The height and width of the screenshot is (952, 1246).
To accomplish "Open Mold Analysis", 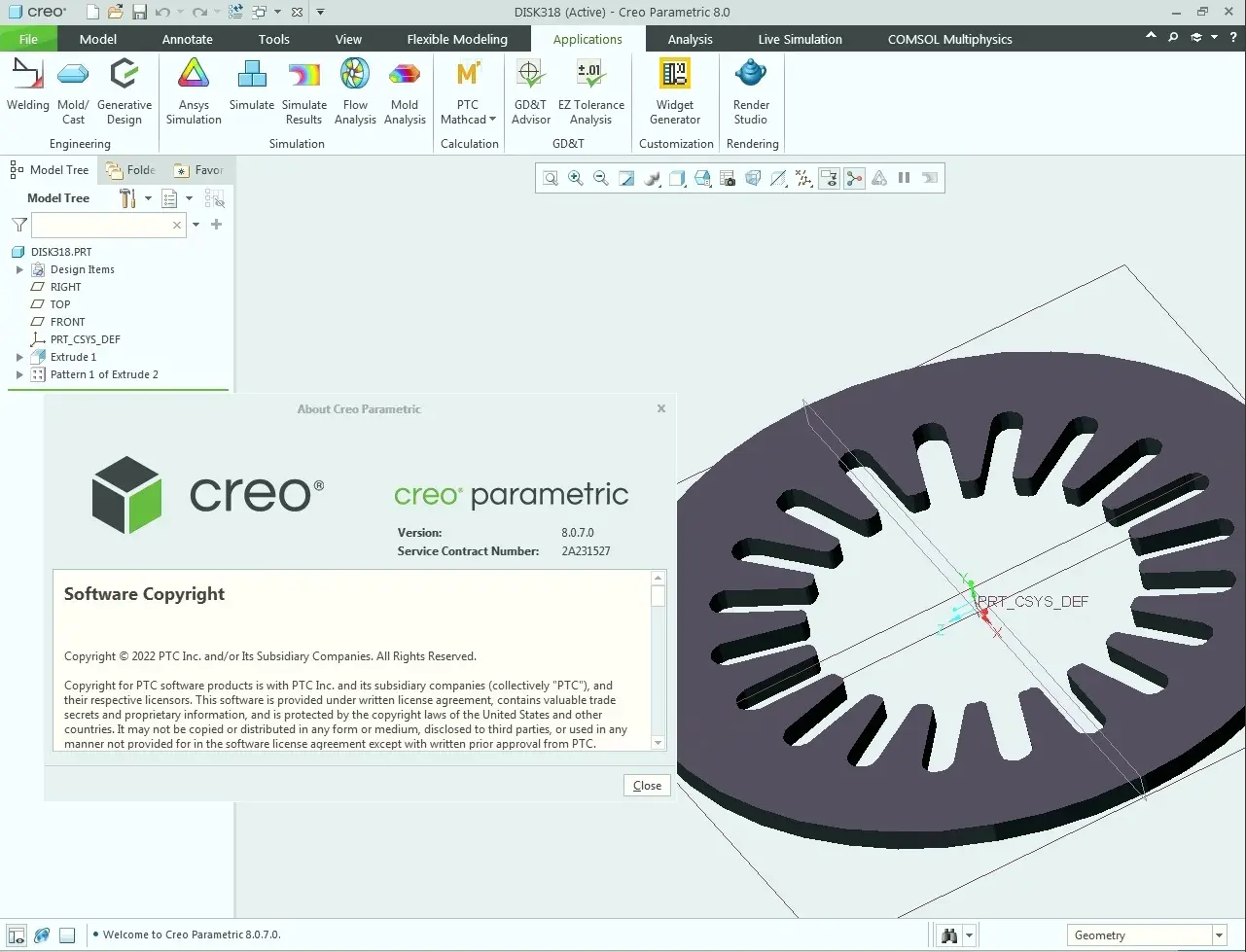I will (405, 91).
